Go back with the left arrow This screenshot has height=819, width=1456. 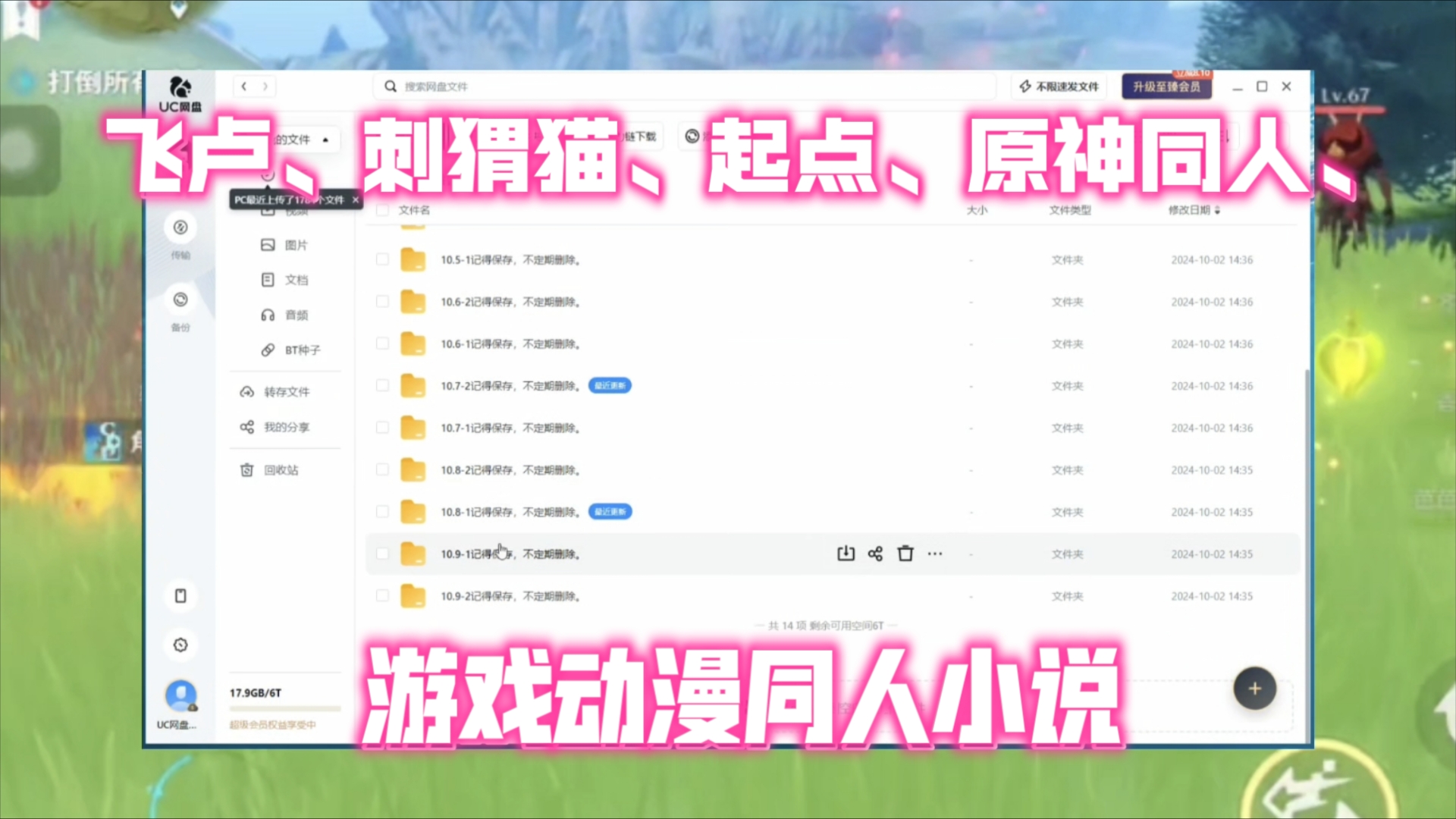243,86
